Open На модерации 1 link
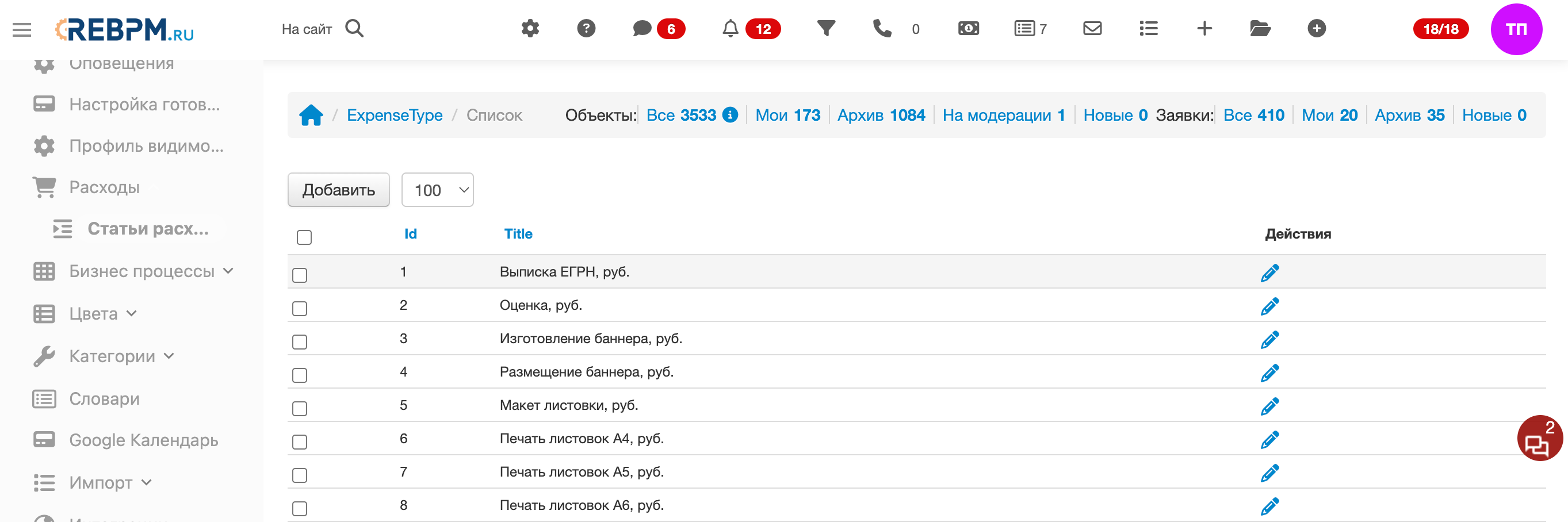Image resolution: width=1568 pixels, height=522 pixels. (x=1003, y=115)
